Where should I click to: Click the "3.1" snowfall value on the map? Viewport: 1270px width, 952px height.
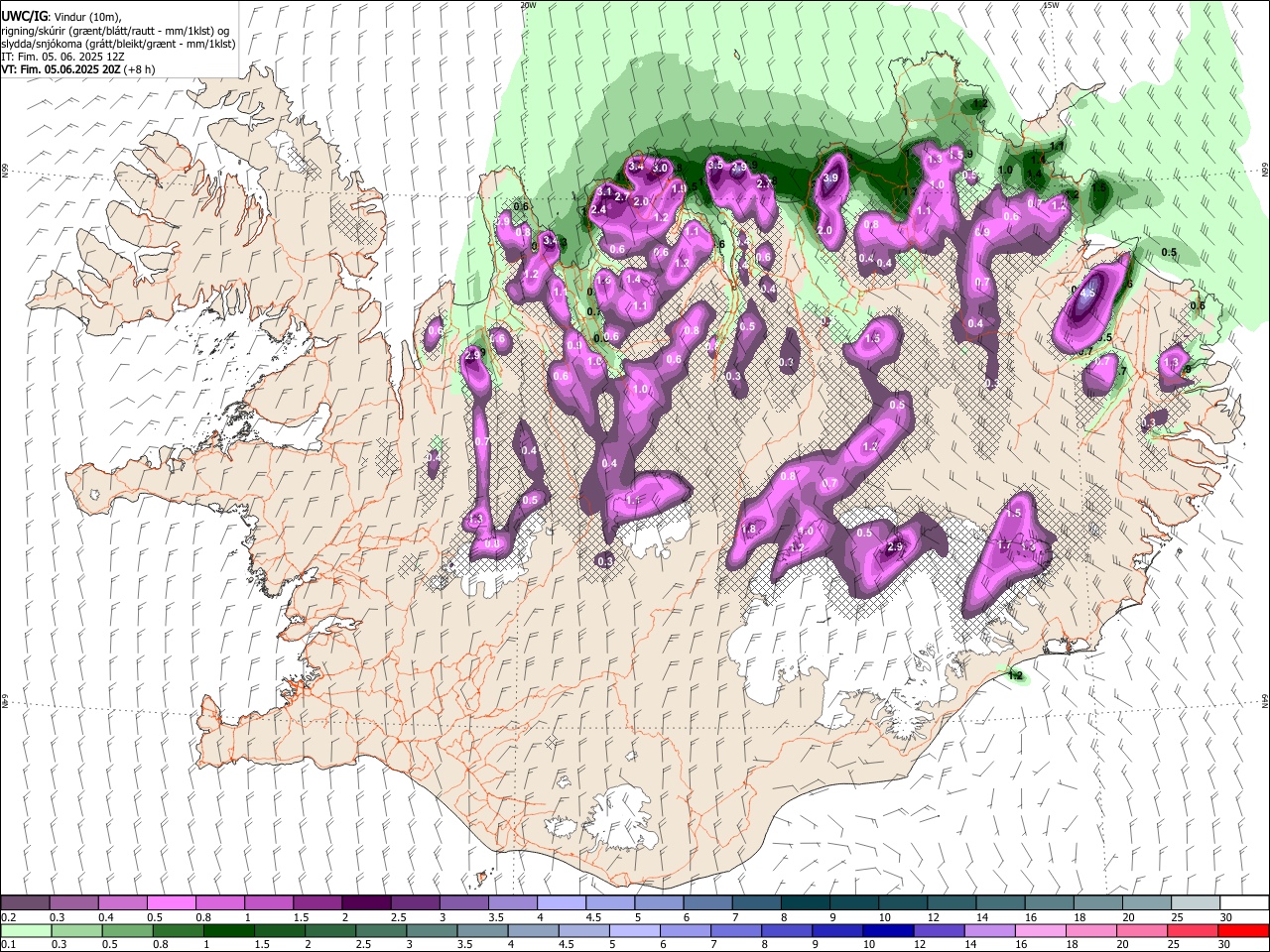604,191
